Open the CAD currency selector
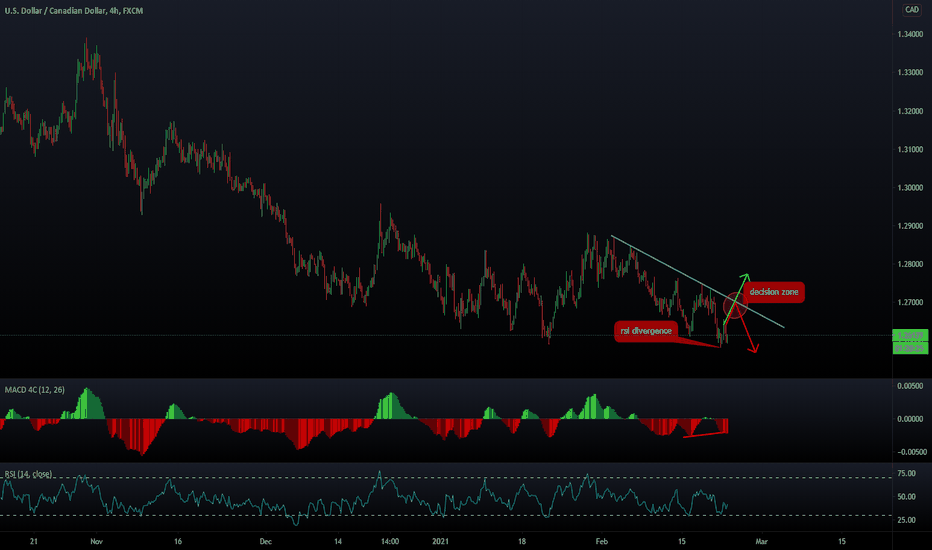The width and height of the screenshot is (932, 550). click(x=912, y=10)
